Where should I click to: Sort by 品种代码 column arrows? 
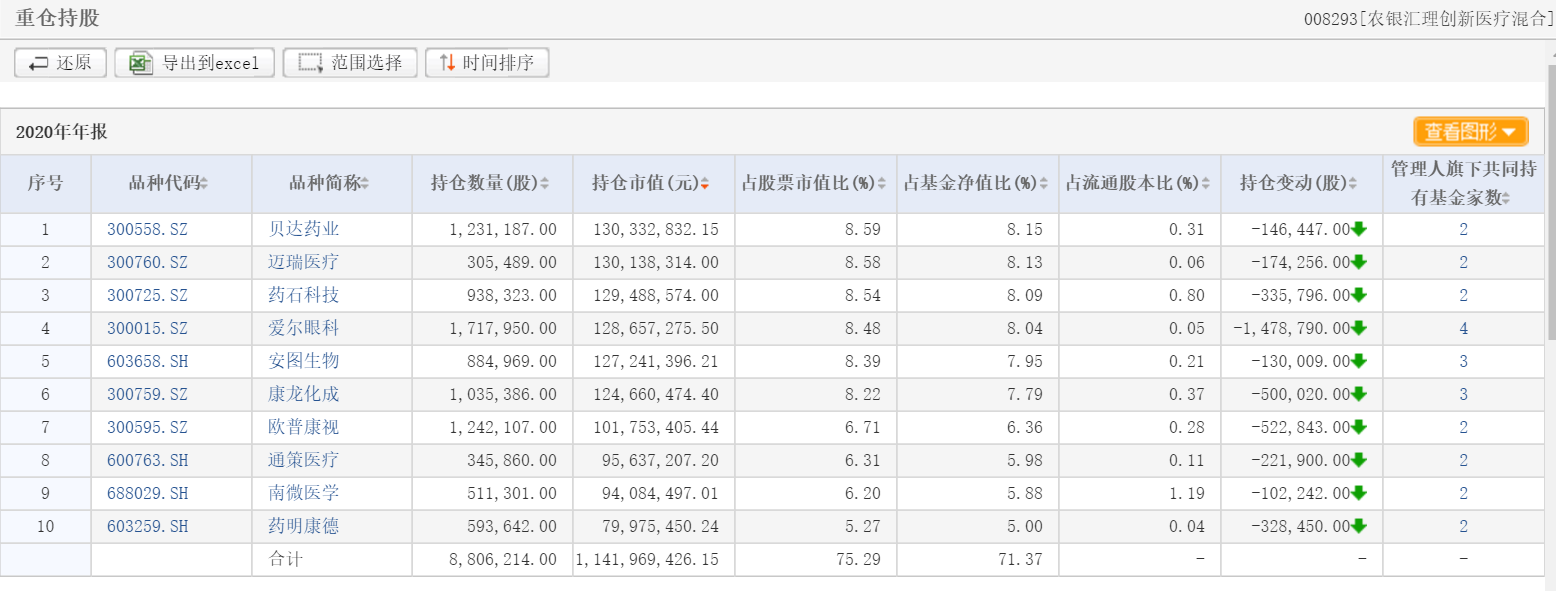(205, 184)
